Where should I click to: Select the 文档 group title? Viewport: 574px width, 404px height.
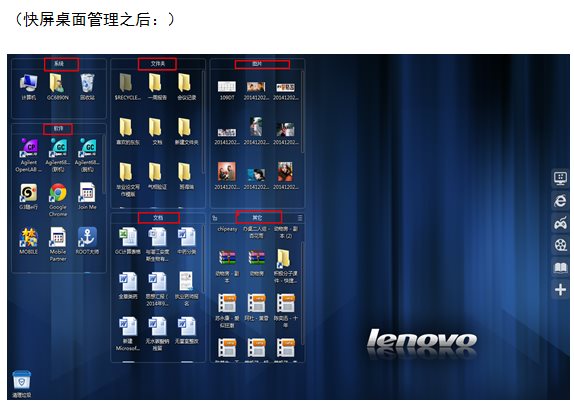(x=158, y=218)
